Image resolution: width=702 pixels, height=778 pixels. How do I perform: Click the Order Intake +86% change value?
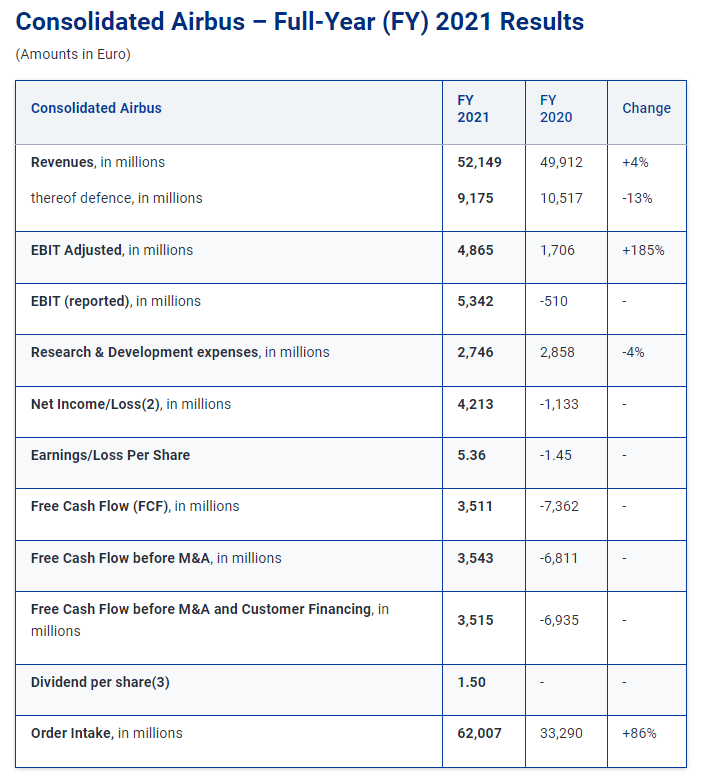[639, 733]
